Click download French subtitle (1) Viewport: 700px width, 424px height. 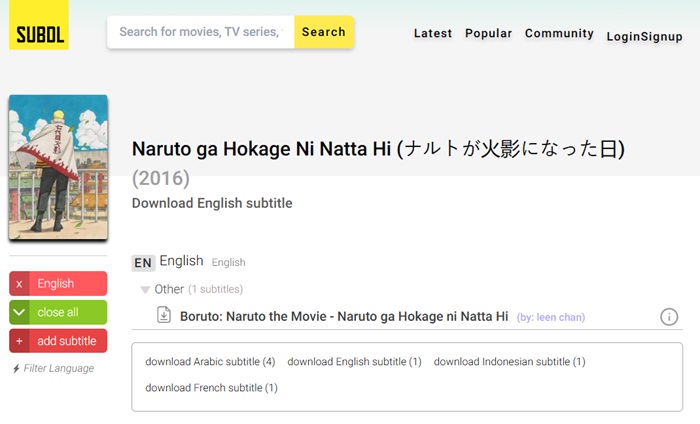click(x=211, y=388)
